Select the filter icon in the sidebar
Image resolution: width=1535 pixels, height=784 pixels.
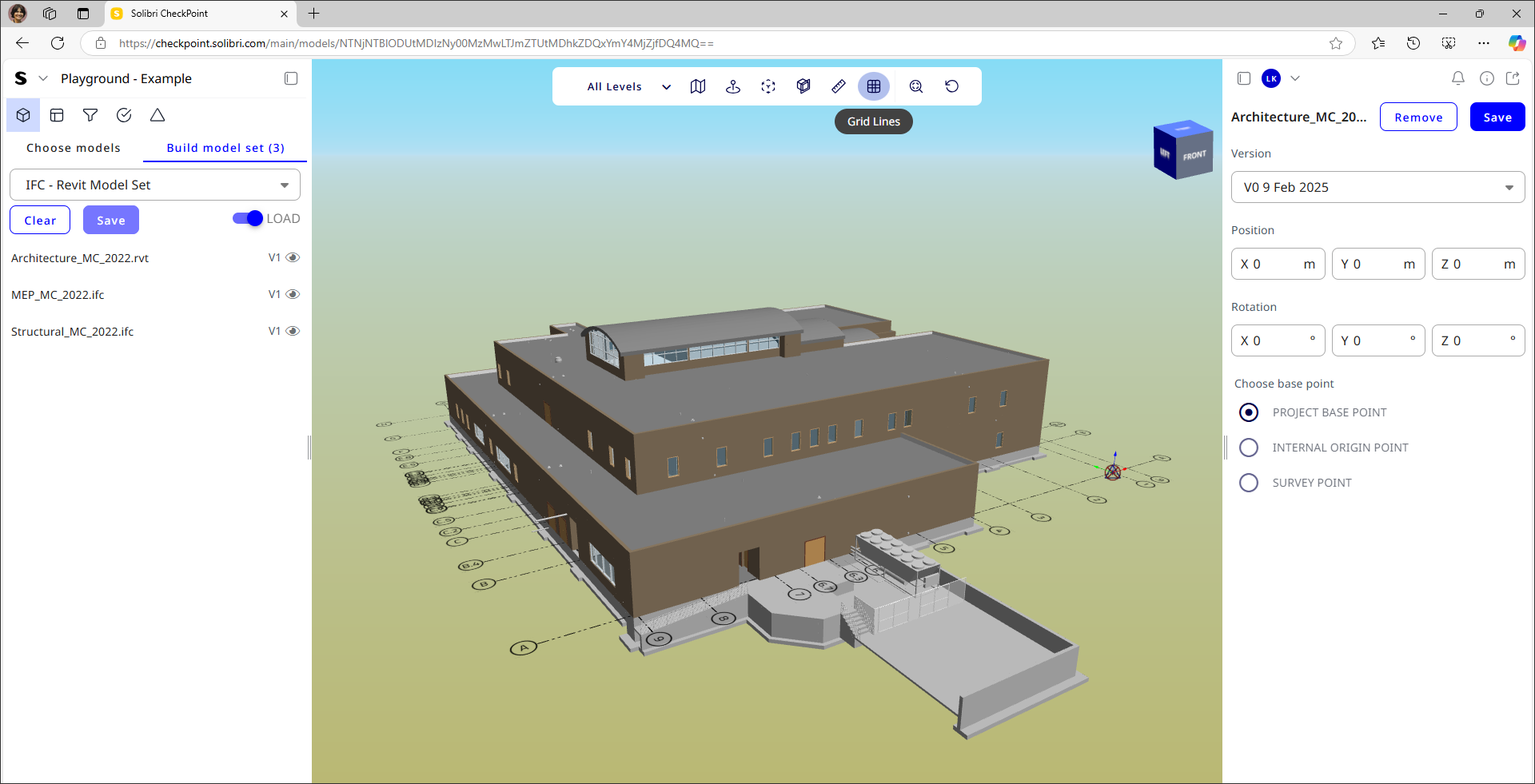[x=90, y=115]
